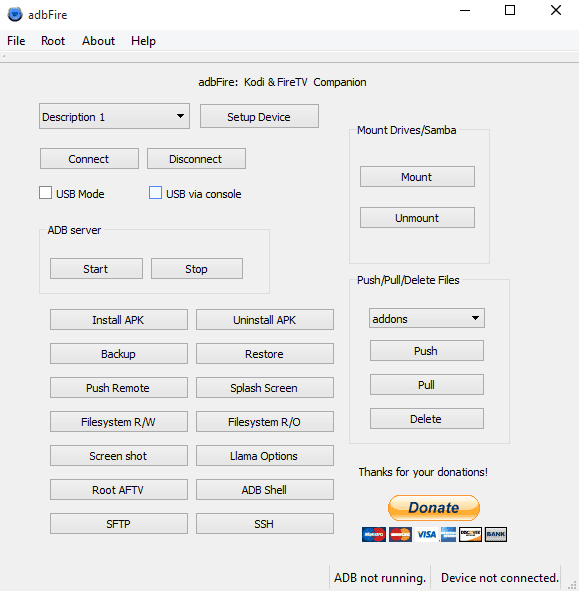Image resolution: width=579 pixels, height=591 pixels.
Task: Click the Root AFTV button
Action: coord(119,490)
